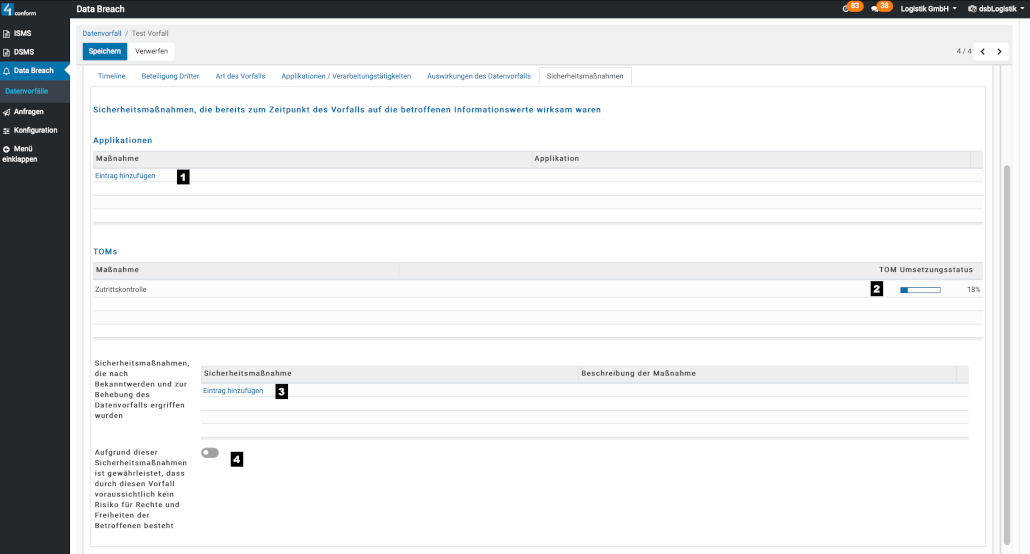The image size is (1030, 554).
Task: Click the 4conform logo icon
Action: pyautogui.click(x=8, y=9)
